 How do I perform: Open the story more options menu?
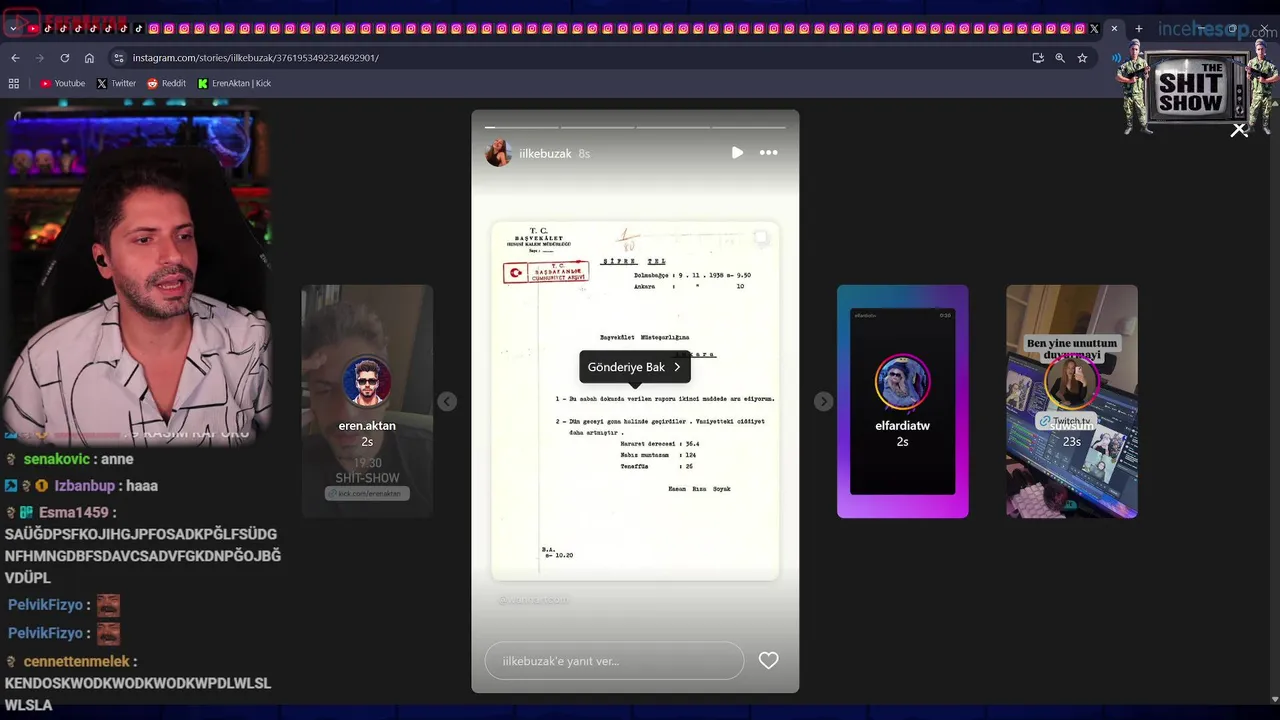[768, 153]
